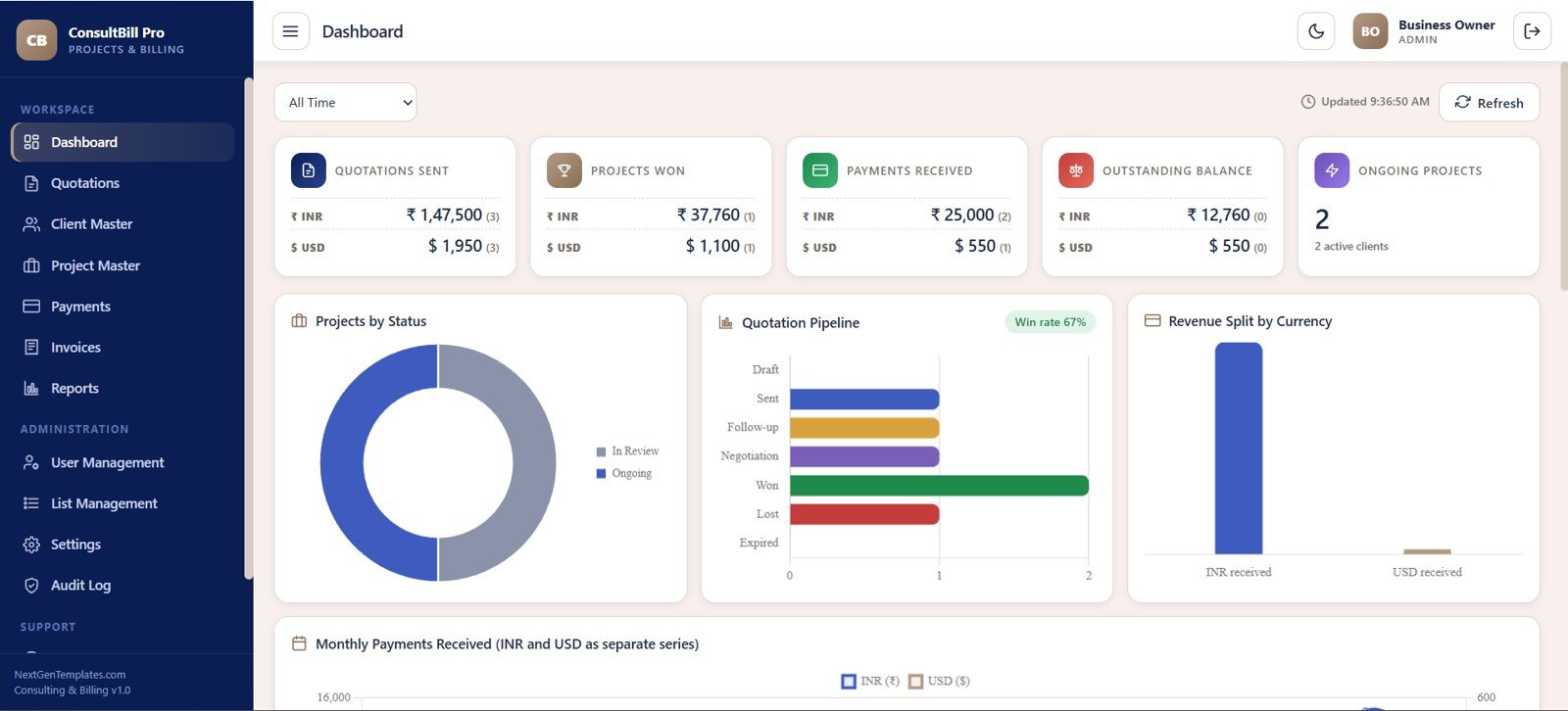Screen dimensions: 1568x711
Task: Open Settings in the sidebar
Action: [x=122, y=545]
